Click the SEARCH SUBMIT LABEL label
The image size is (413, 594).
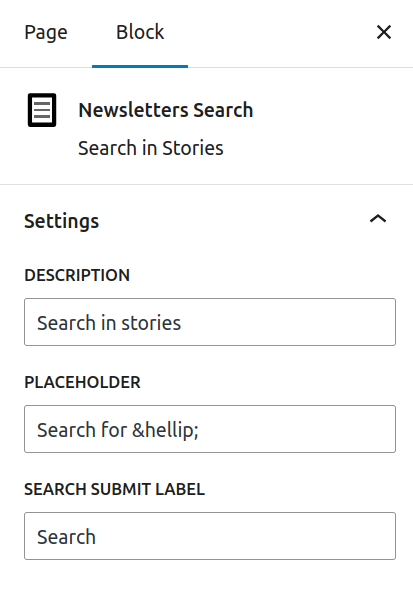click(x=114, y=489)
